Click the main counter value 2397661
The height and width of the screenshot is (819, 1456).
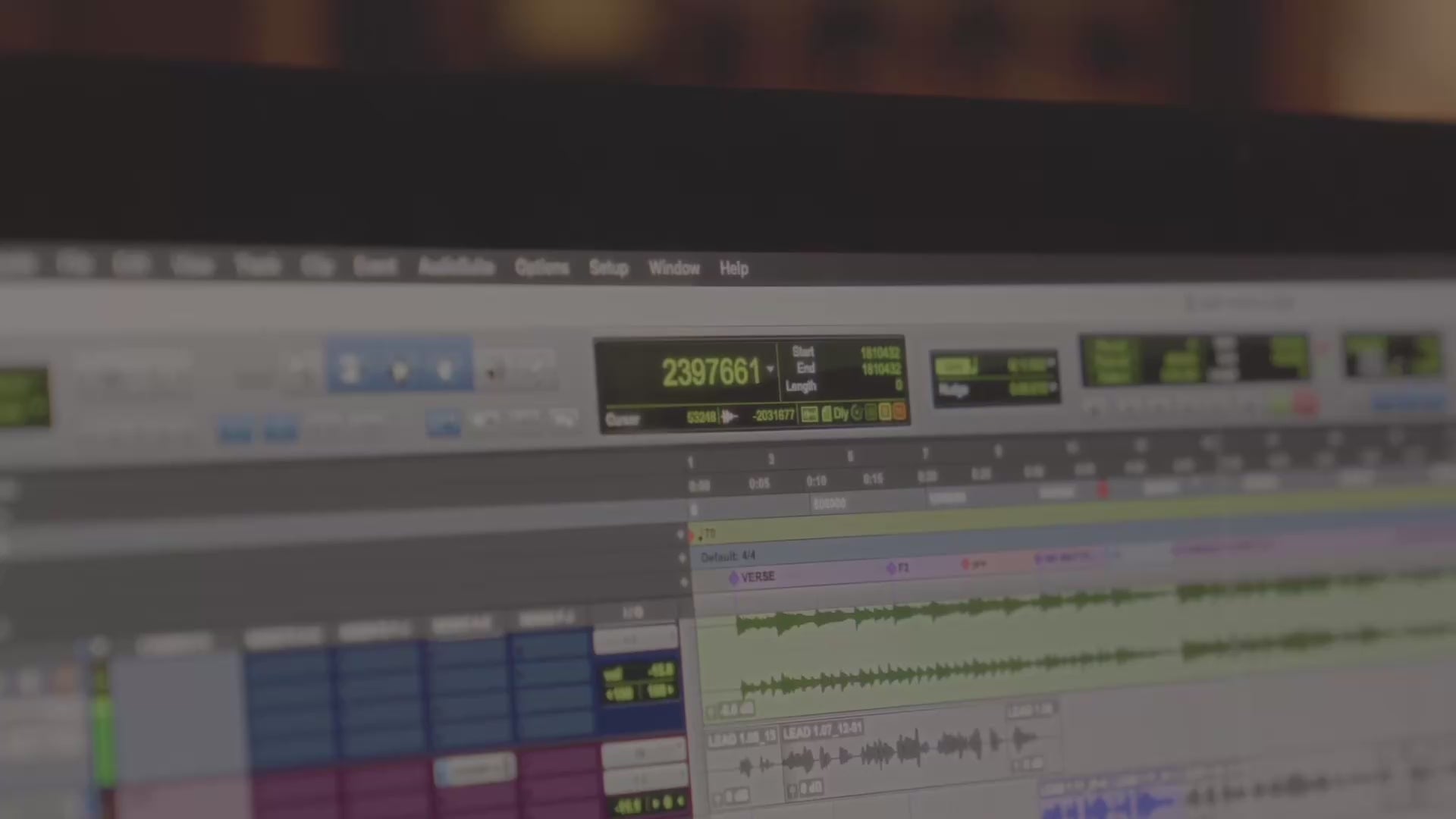tap(710, 372)
